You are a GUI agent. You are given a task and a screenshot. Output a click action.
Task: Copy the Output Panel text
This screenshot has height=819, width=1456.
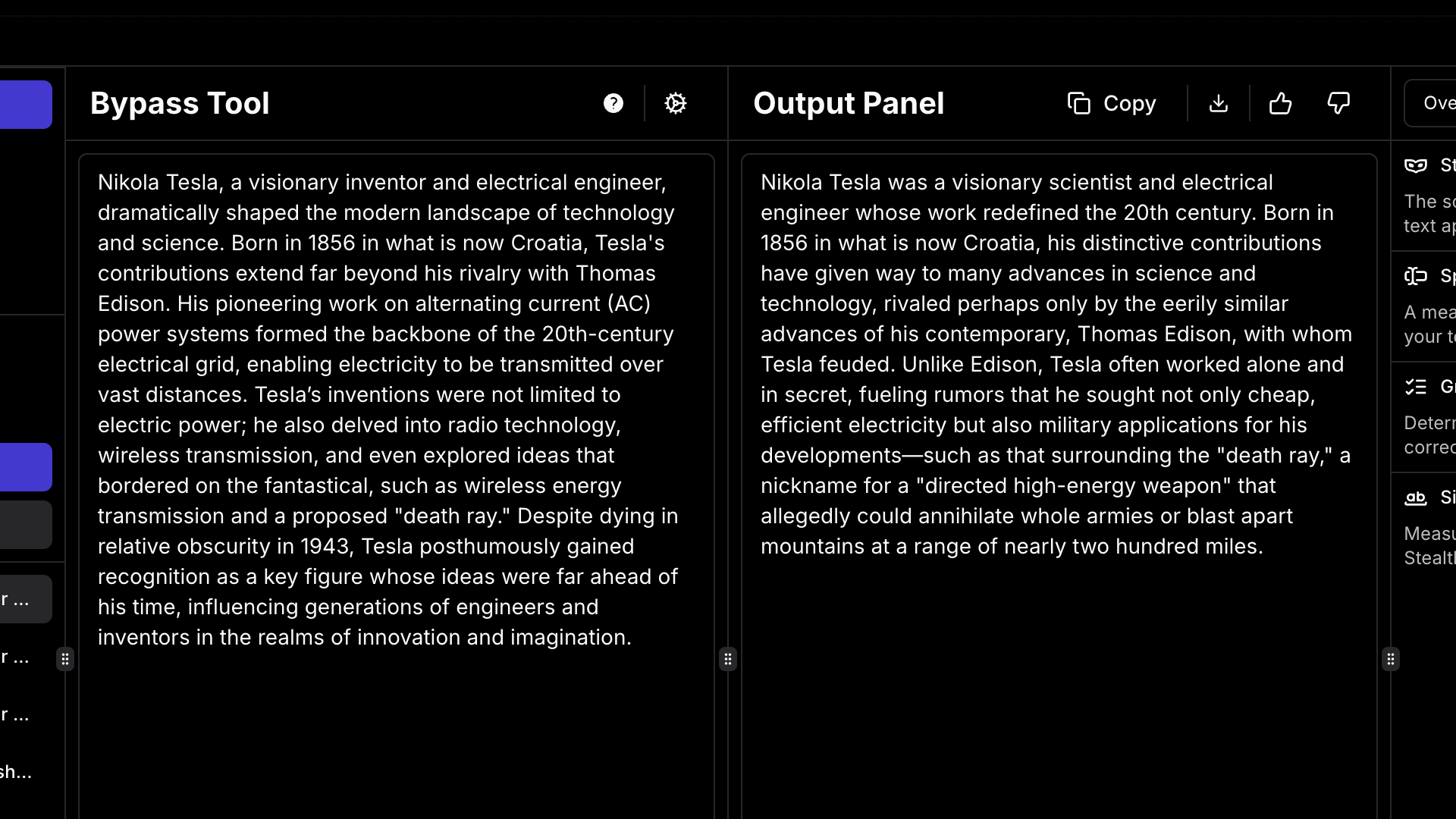[1112, 103]
